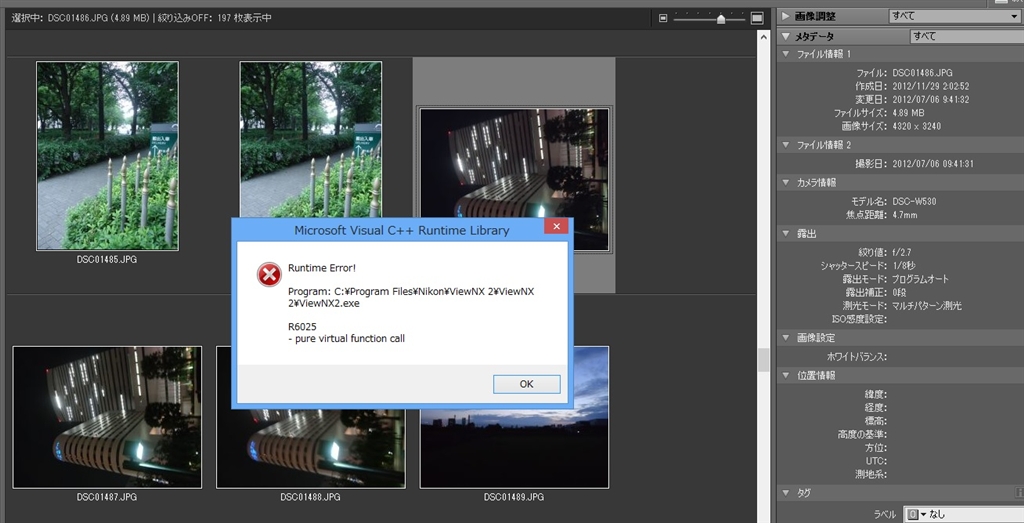Collapse the ファイル情報 1 section
Image resolution: width=1024 pixels, height=523 pixels.
click(x=786, y=54)
